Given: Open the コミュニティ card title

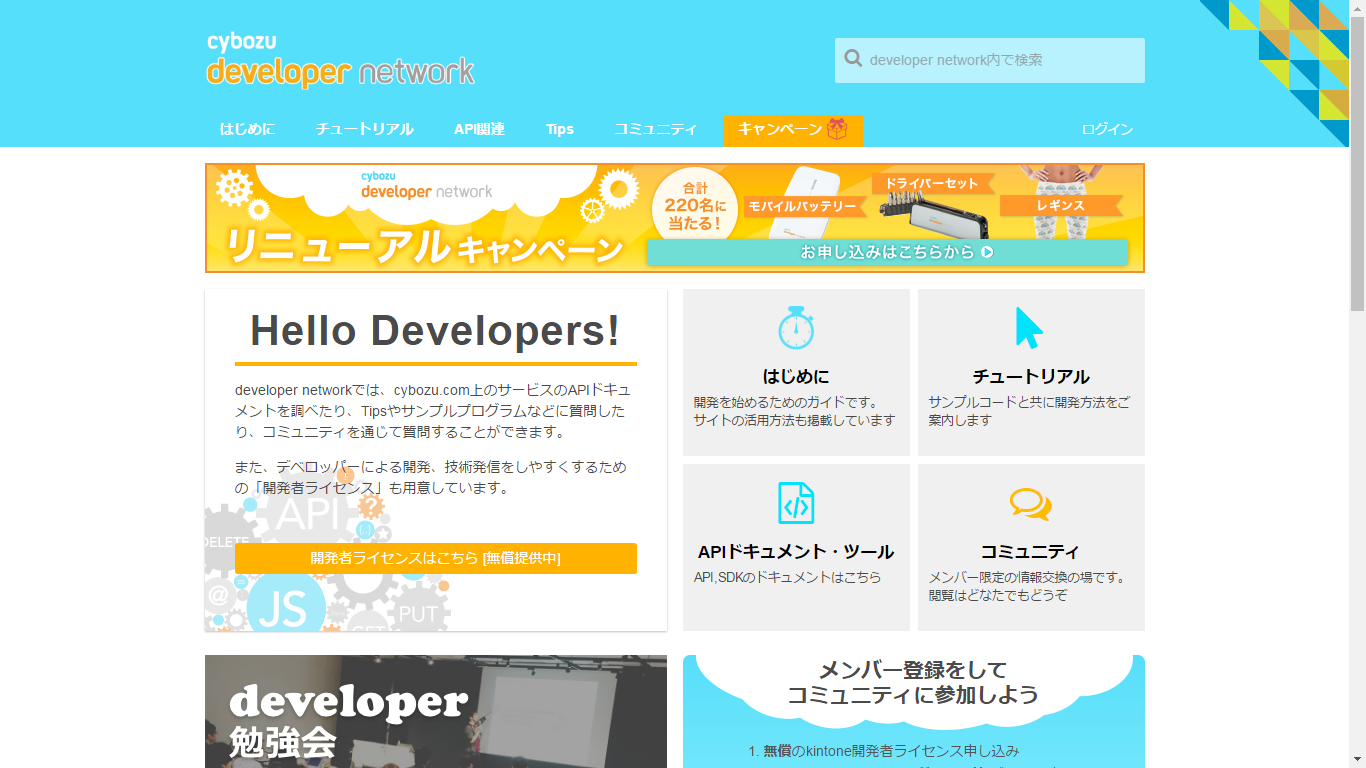Looking at the screenshot, I should pos(1030,552).
